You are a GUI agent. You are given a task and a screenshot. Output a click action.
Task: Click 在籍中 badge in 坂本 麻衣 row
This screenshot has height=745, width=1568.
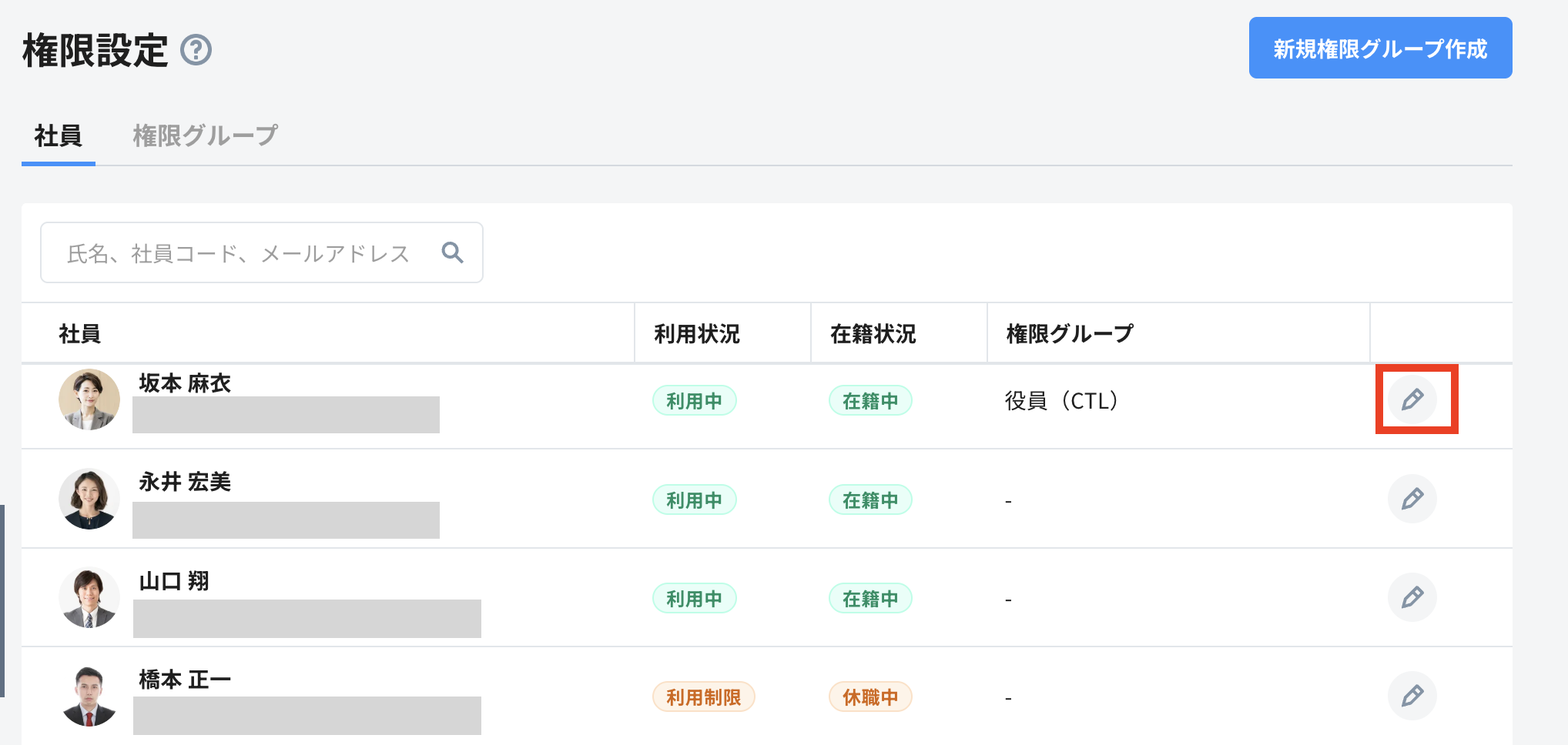click(870, 400)
